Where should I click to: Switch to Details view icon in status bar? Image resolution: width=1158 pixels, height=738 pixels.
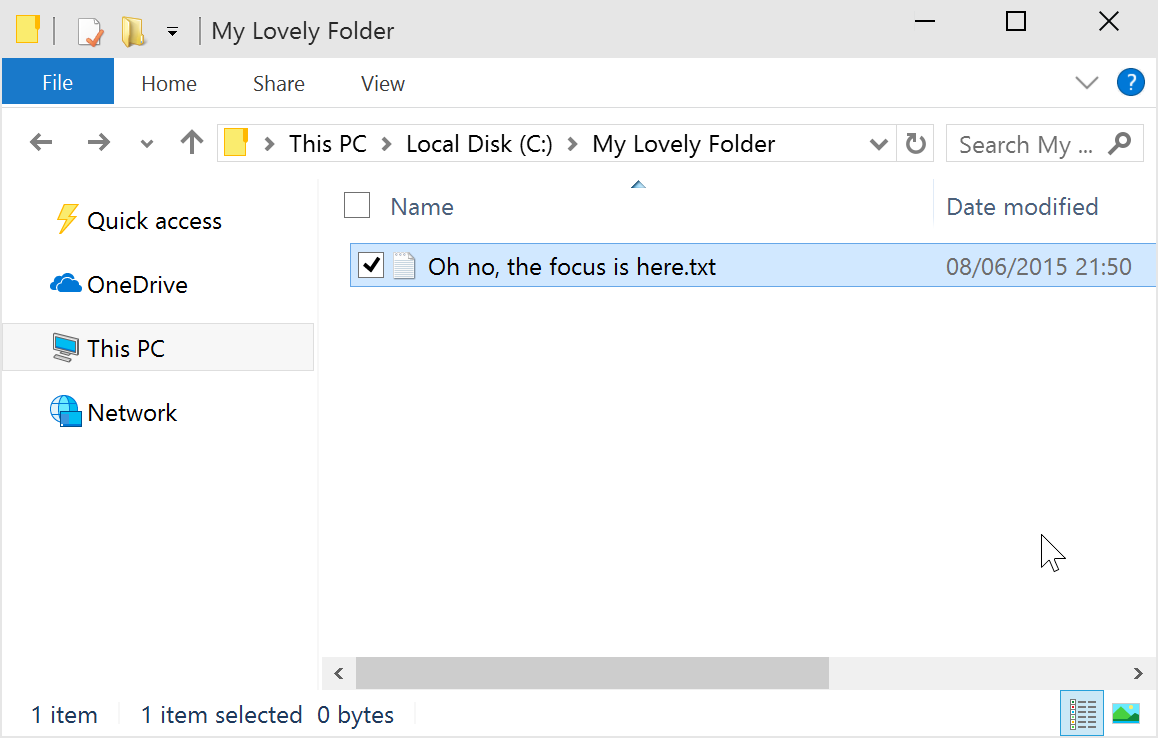pos(1083,714)
